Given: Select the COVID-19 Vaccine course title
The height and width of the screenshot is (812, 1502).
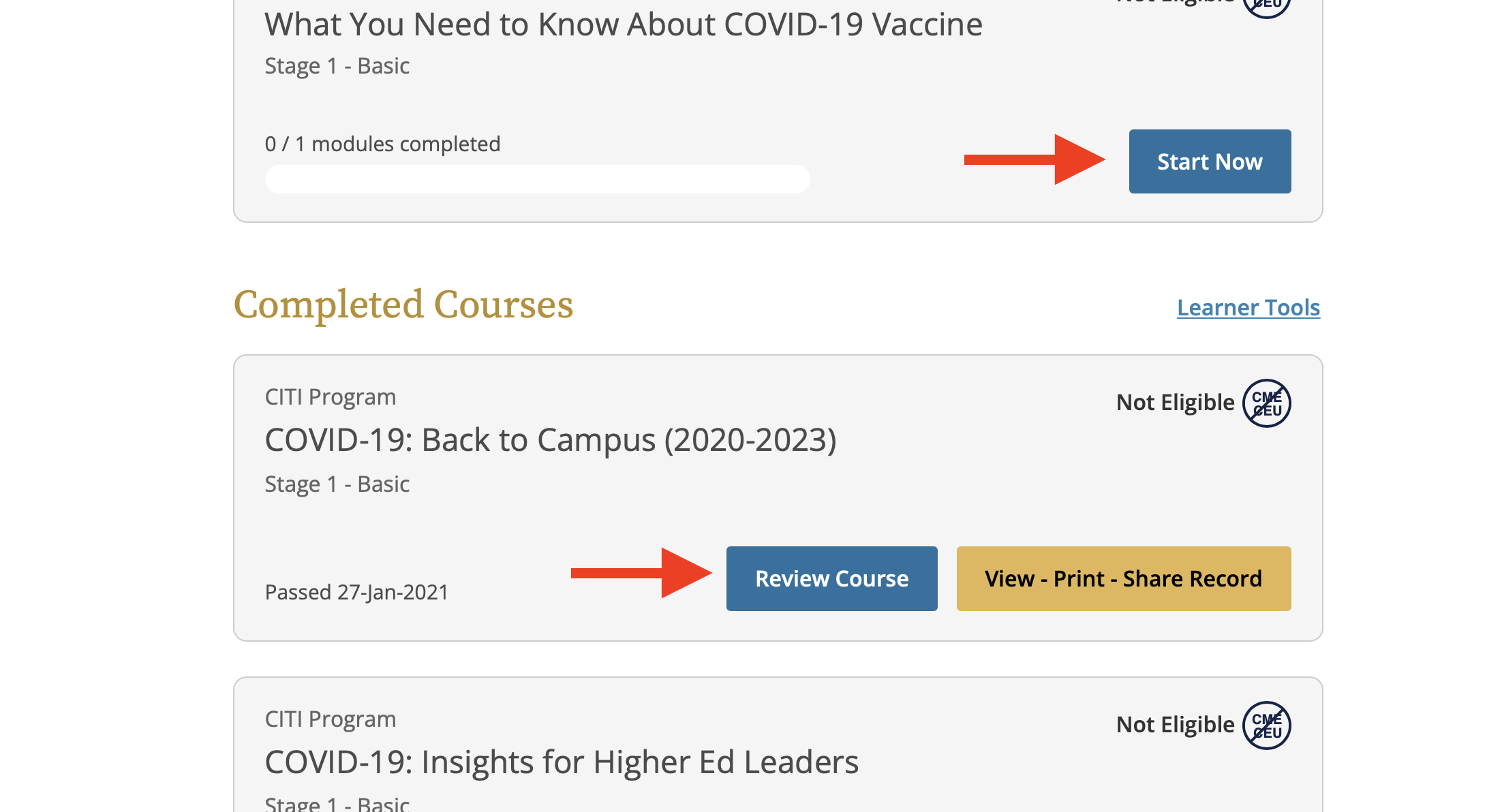Looking at the screenshot, I should pyautogui.click(x=623, y=25).
